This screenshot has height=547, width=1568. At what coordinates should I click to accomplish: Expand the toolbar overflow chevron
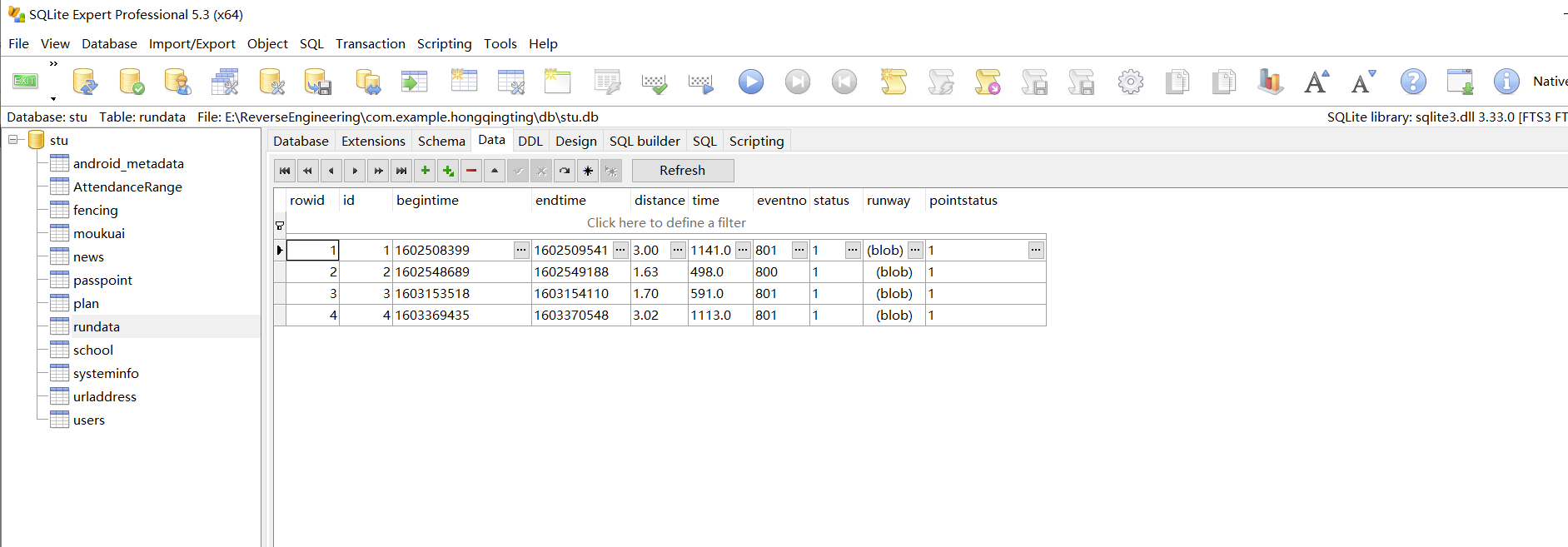pyautogui.click(x=53, y=63)
